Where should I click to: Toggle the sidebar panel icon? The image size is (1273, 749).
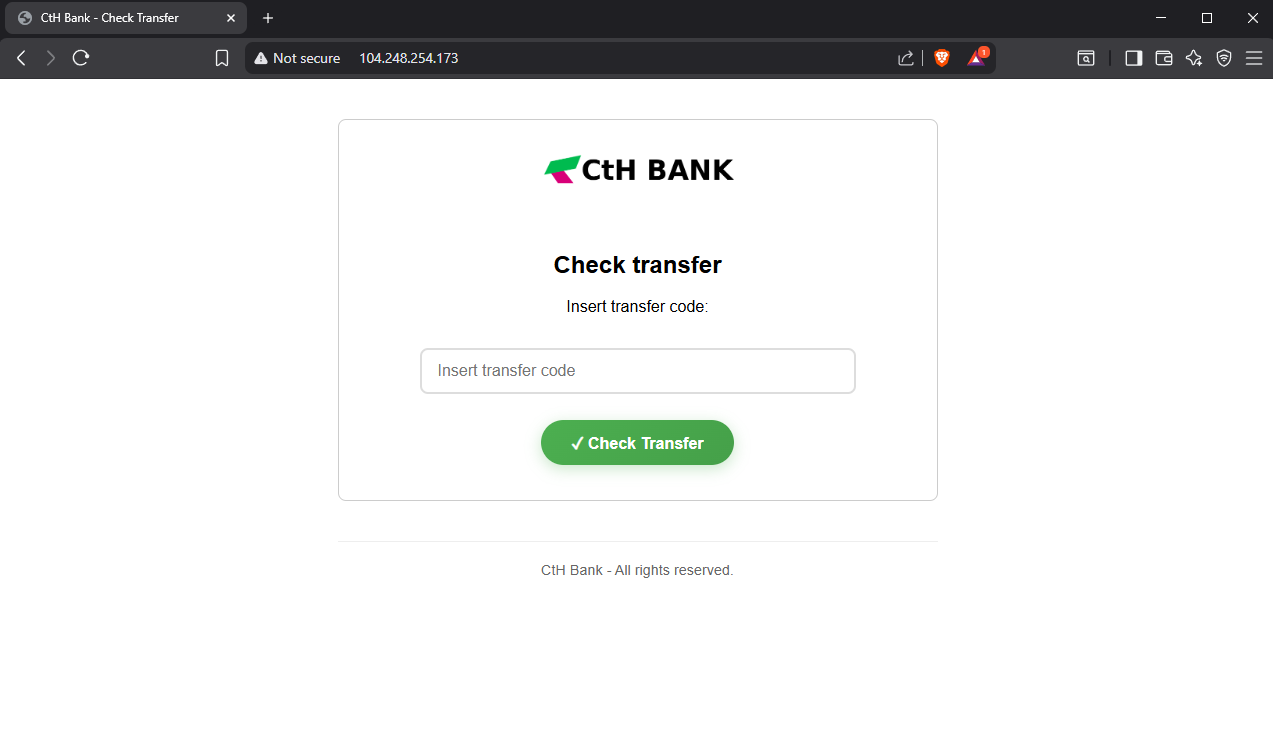click(1133, 58)
